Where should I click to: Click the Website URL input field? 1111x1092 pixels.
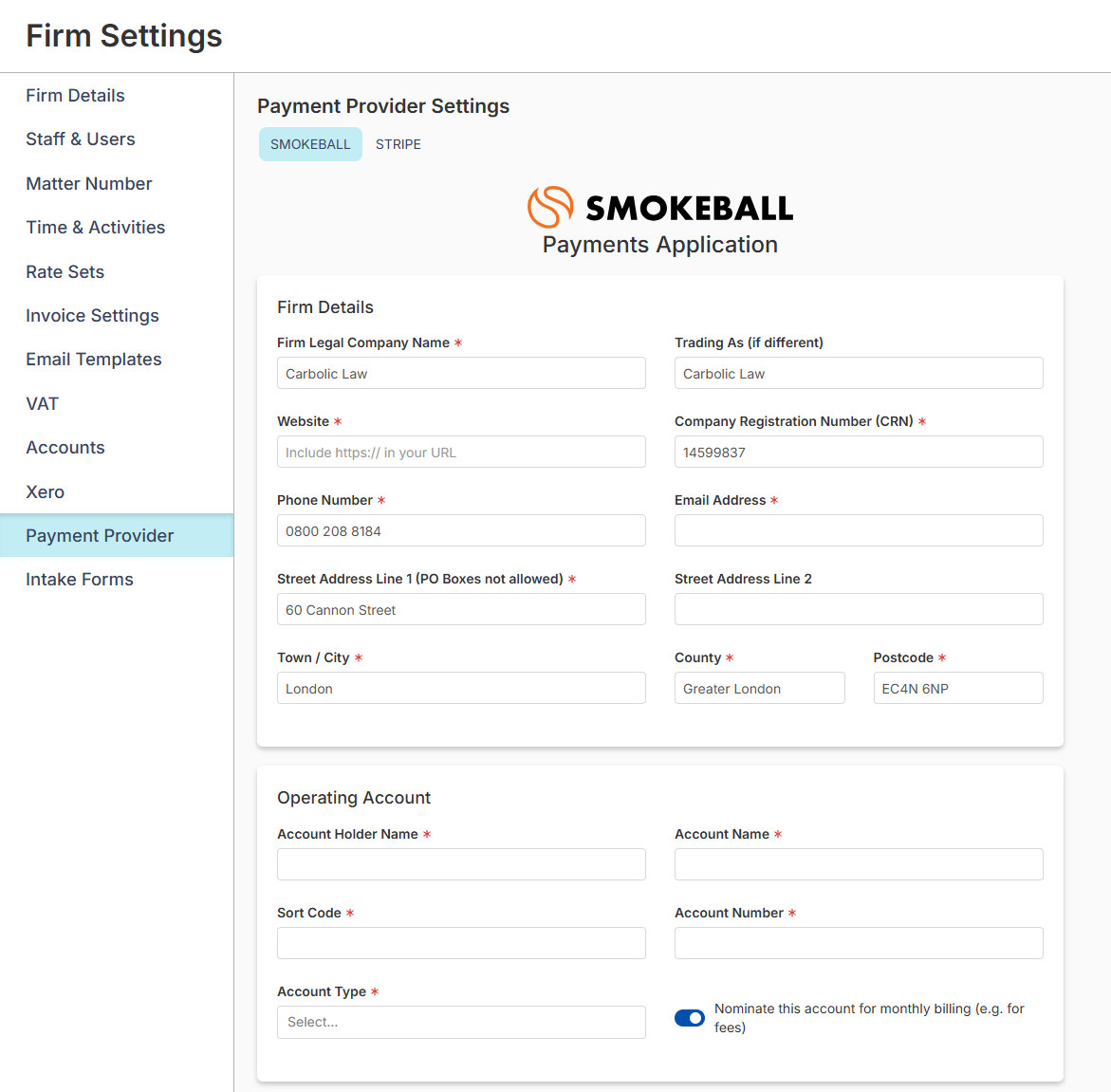461,452
